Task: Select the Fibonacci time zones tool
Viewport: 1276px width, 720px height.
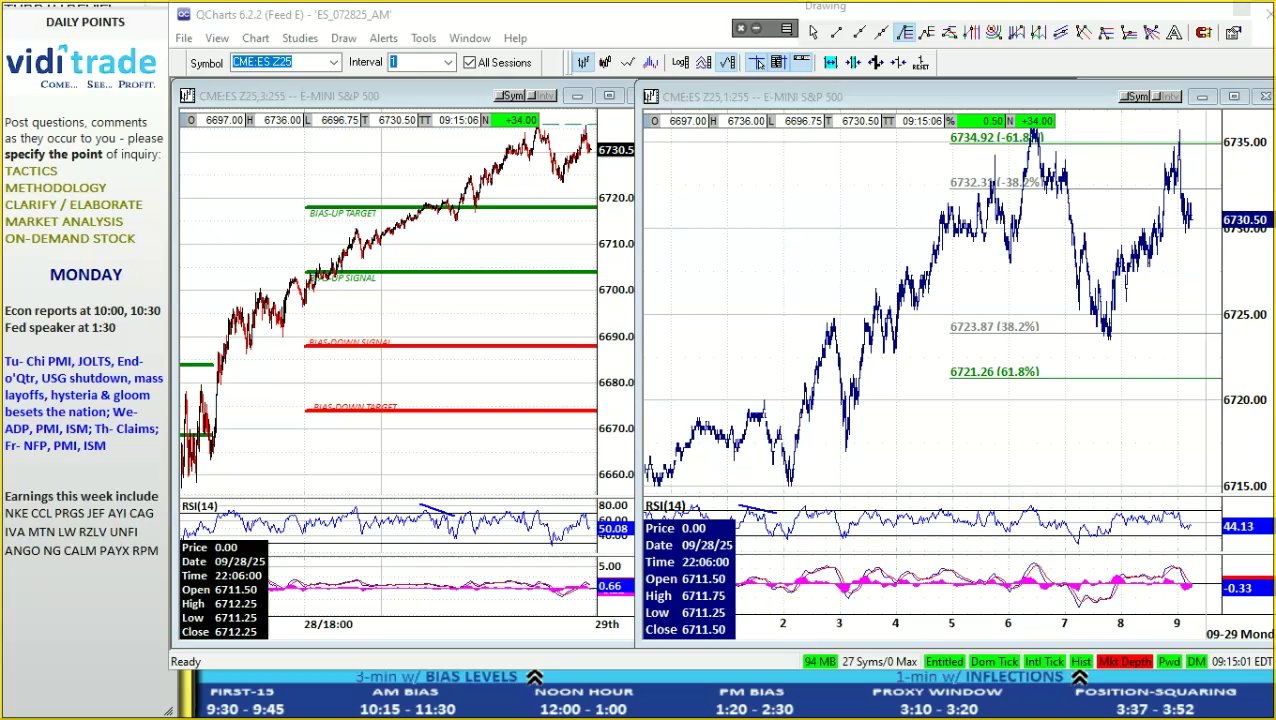Action: 971,32
